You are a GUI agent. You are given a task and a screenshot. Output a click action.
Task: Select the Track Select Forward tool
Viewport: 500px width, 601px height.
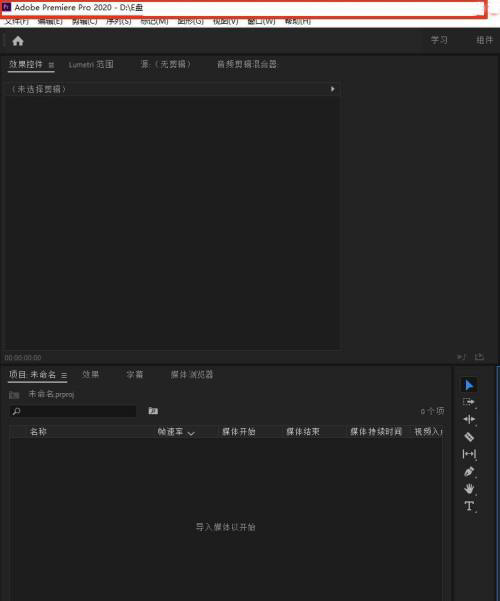469,402
